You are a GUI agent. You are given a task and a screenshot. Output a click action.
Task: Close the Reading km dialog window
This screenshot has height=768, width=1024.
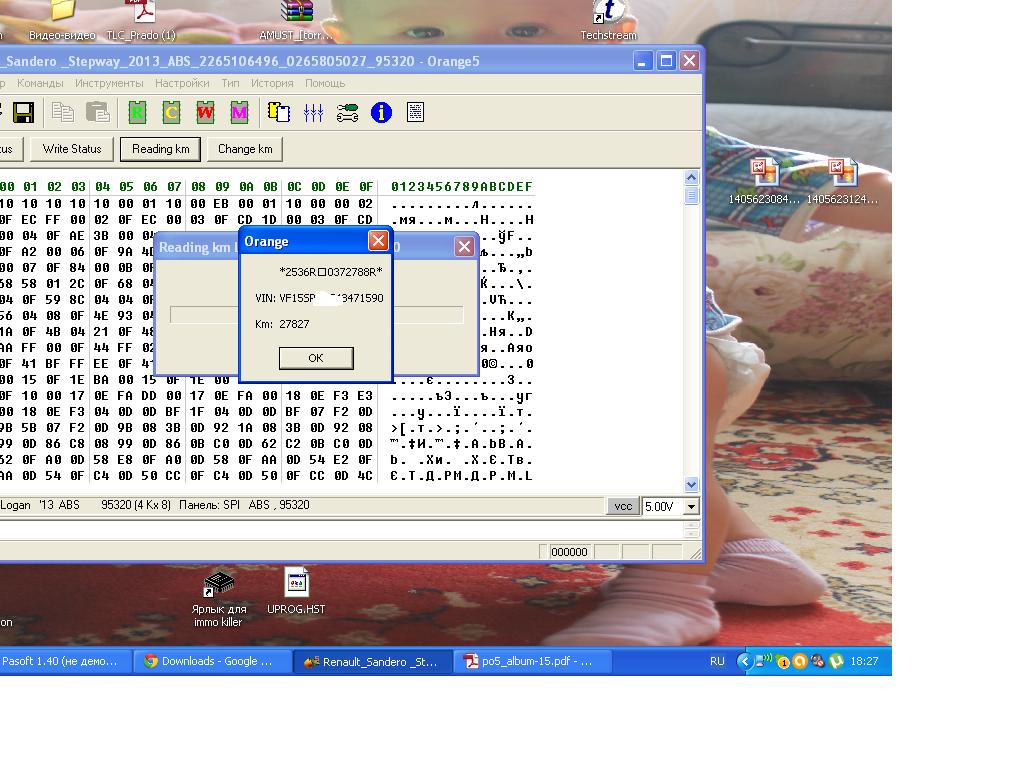click(464, 247)
